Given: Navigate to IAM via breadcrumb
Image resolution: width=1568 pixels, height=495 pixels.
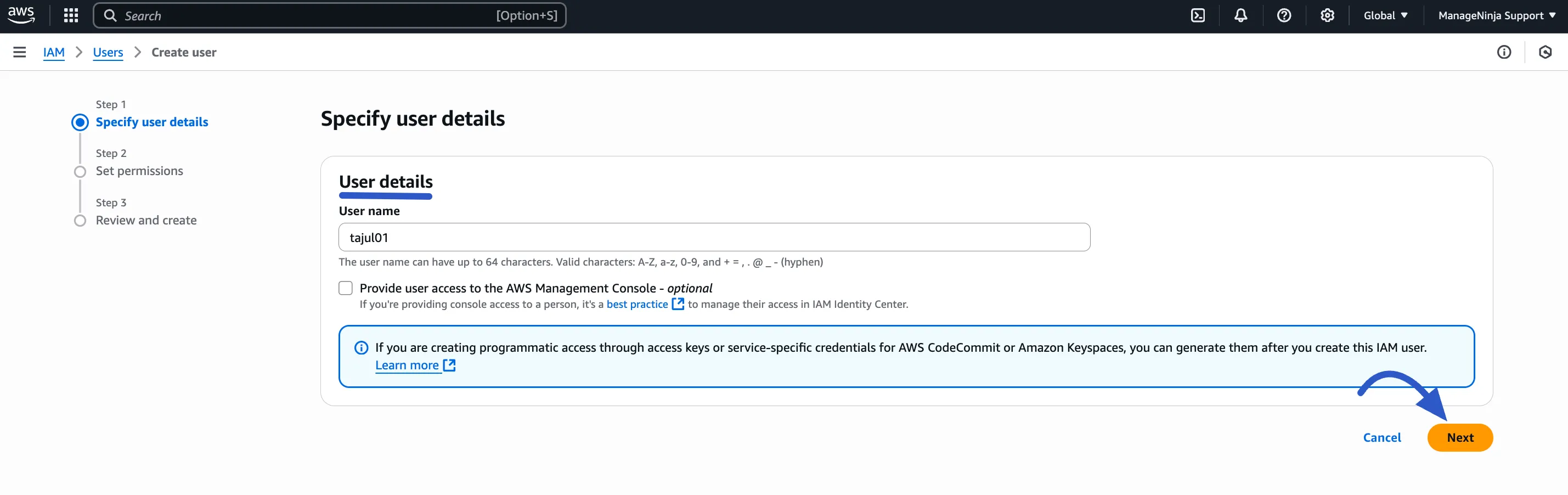Looking at the screenshot, I should point(54,52).
